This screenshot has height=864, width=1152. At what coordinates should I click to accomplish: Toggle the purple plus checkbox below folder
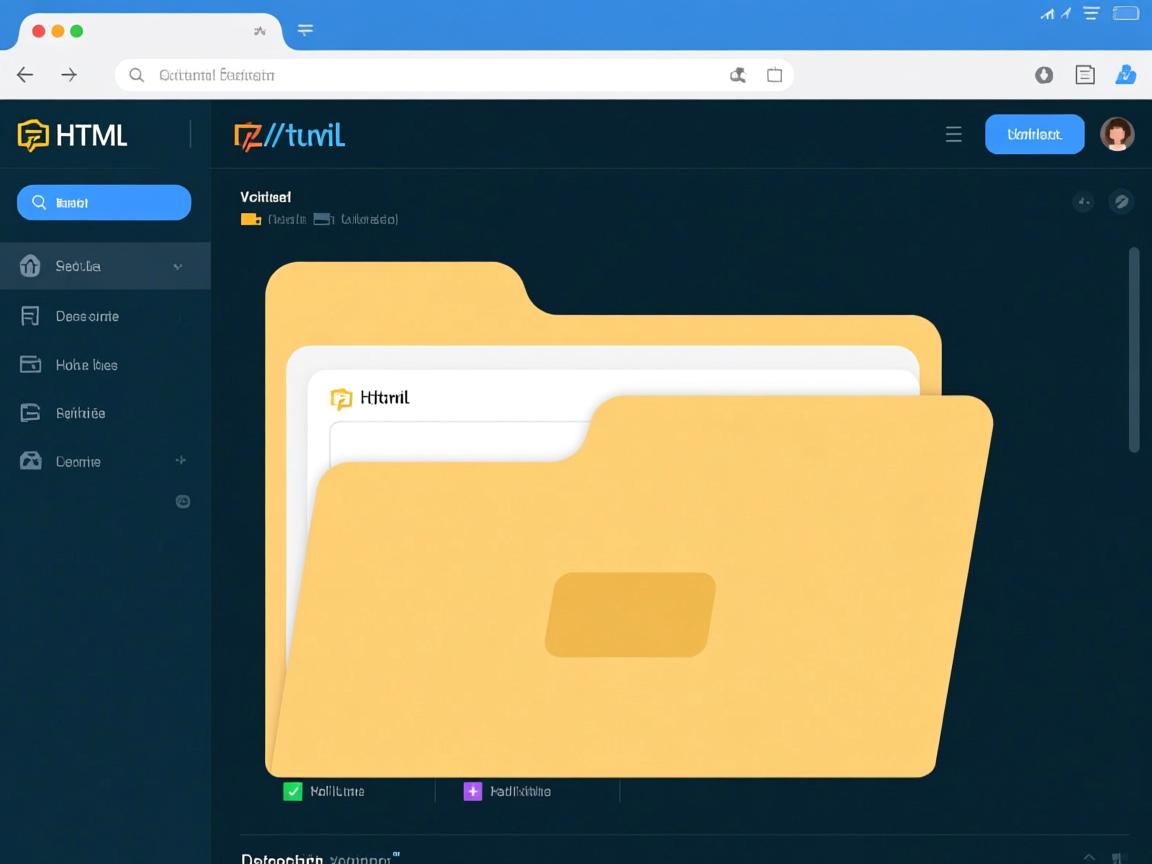473,792
